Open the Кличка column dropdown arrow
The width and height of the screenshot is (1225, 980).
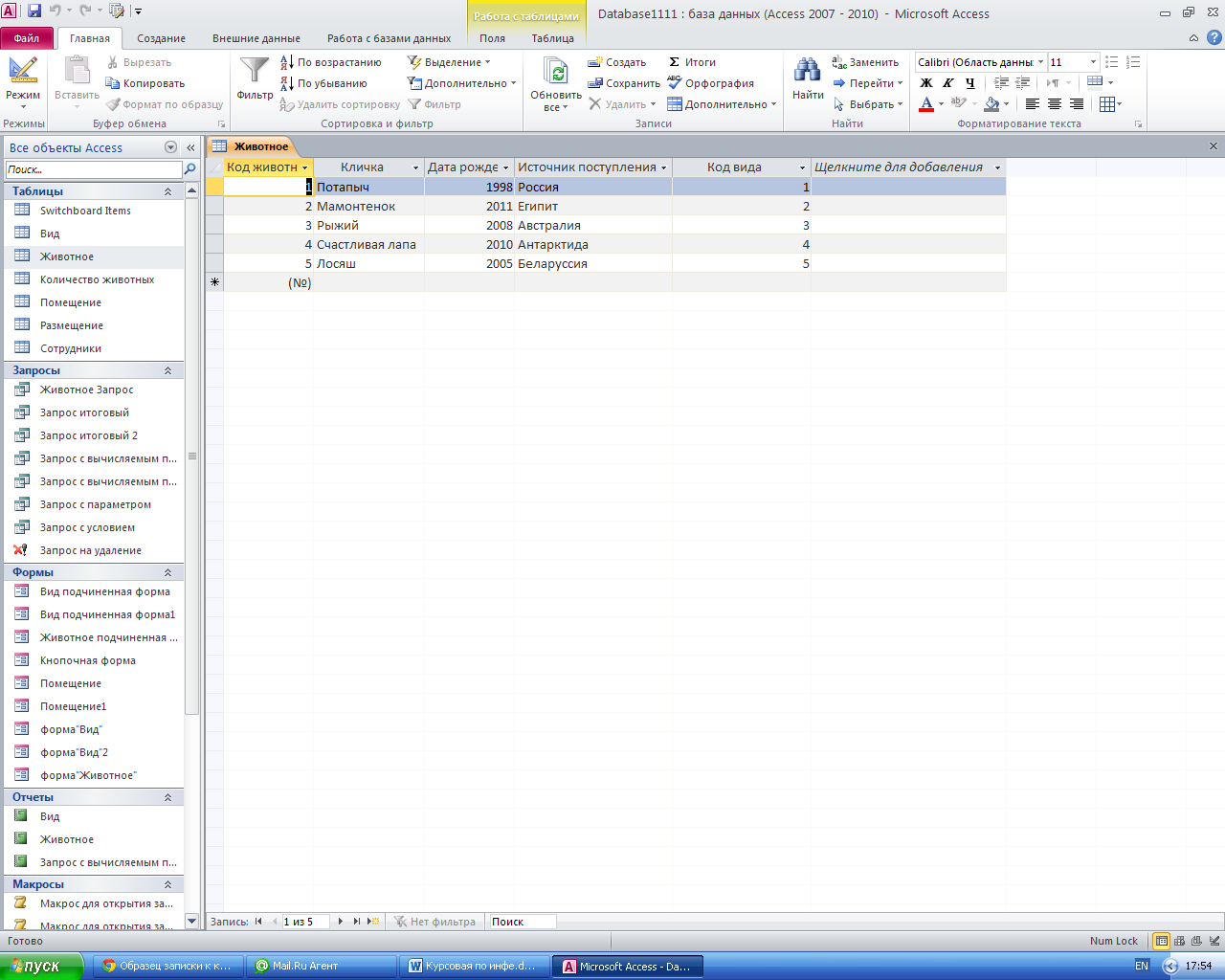click(x=415, y=167)
